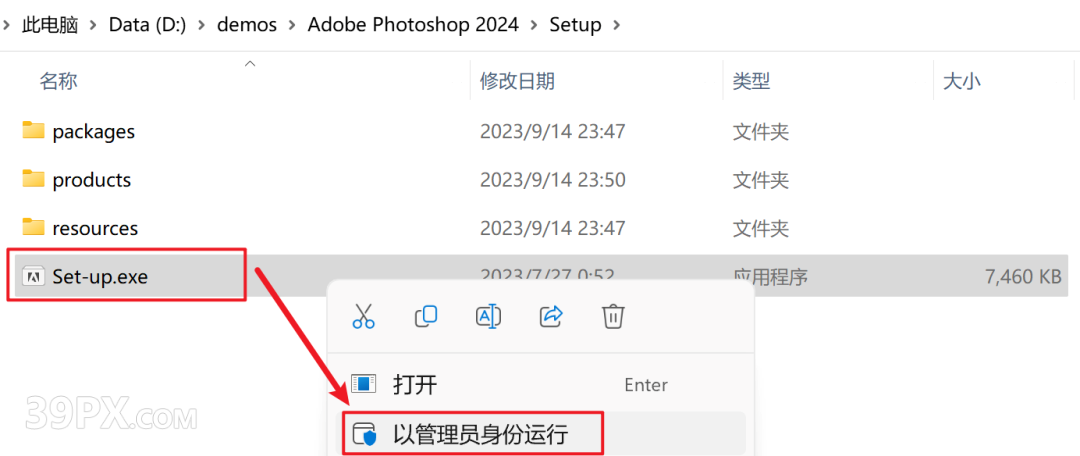Expand the chevron after Setup in path
Image resolution: width=1080 pixels, height=456 pixels.
[x=616, y=25]
